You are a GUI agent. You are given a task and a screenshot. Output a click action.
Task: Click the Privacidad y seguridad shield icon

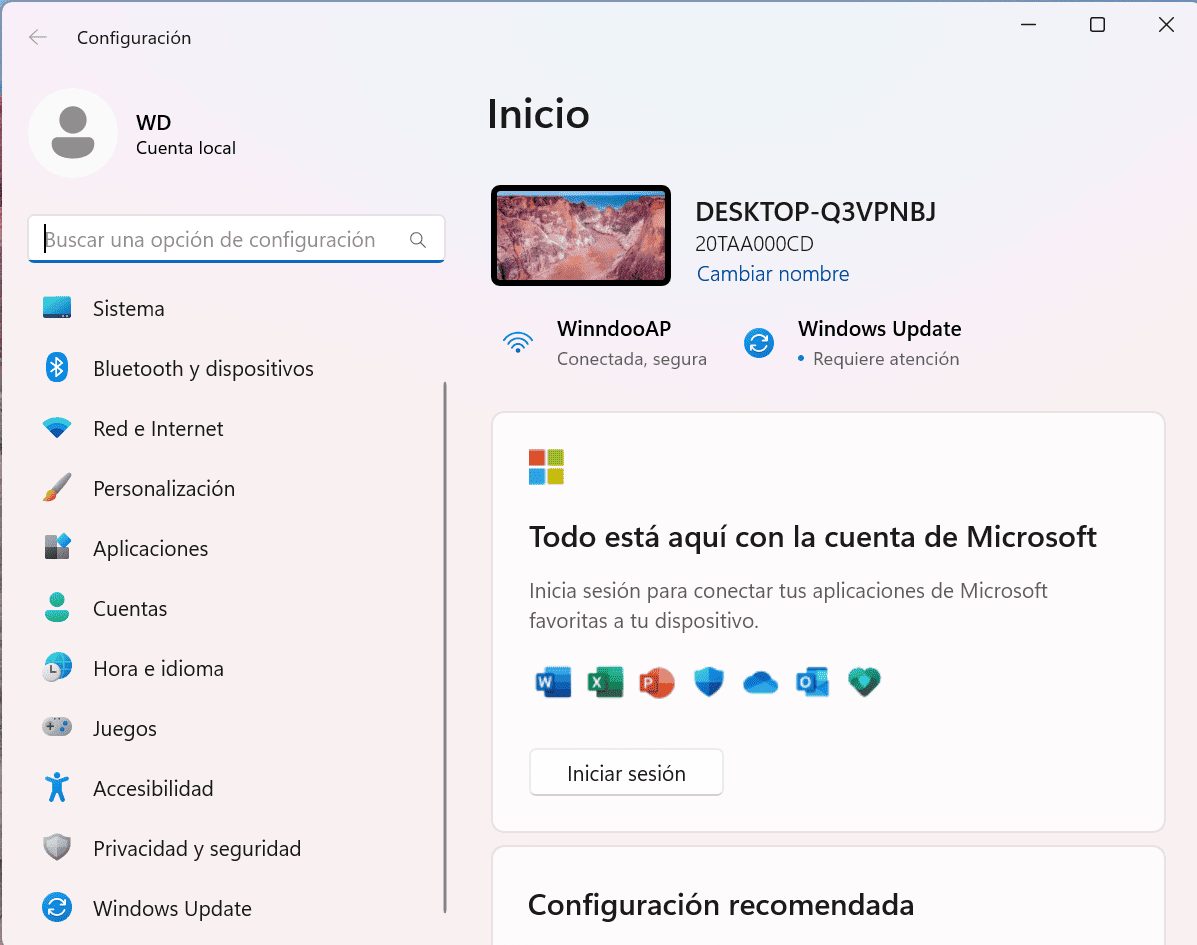56,847
